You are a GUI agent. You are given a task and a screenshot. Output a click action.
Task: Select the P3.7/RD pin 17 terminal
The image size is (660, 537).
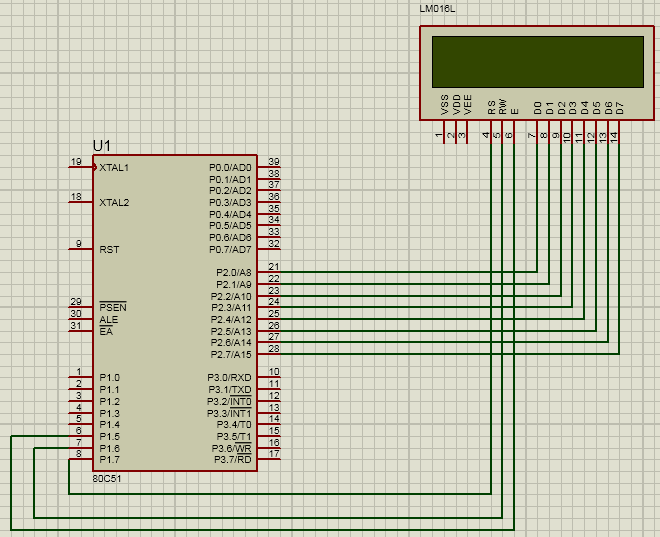tap(270, 459)
